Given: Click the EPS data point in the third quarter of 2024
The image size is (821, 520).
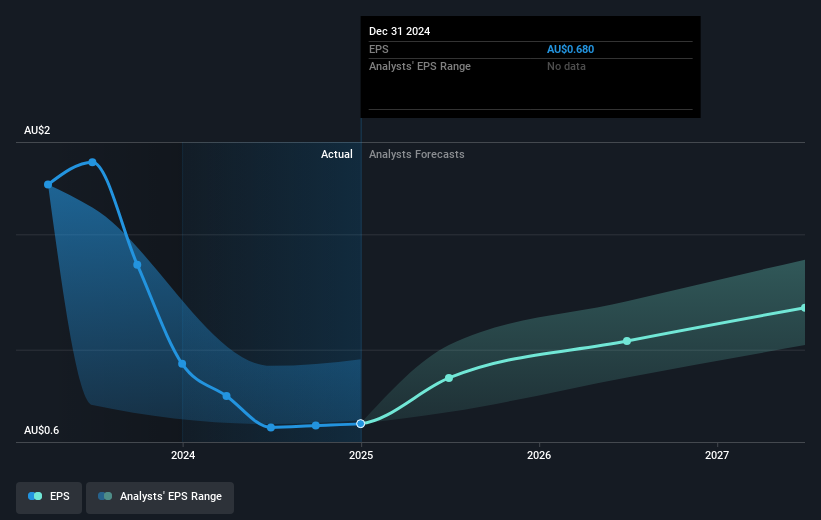Looking at the screenshot, I should pos(316,425).
